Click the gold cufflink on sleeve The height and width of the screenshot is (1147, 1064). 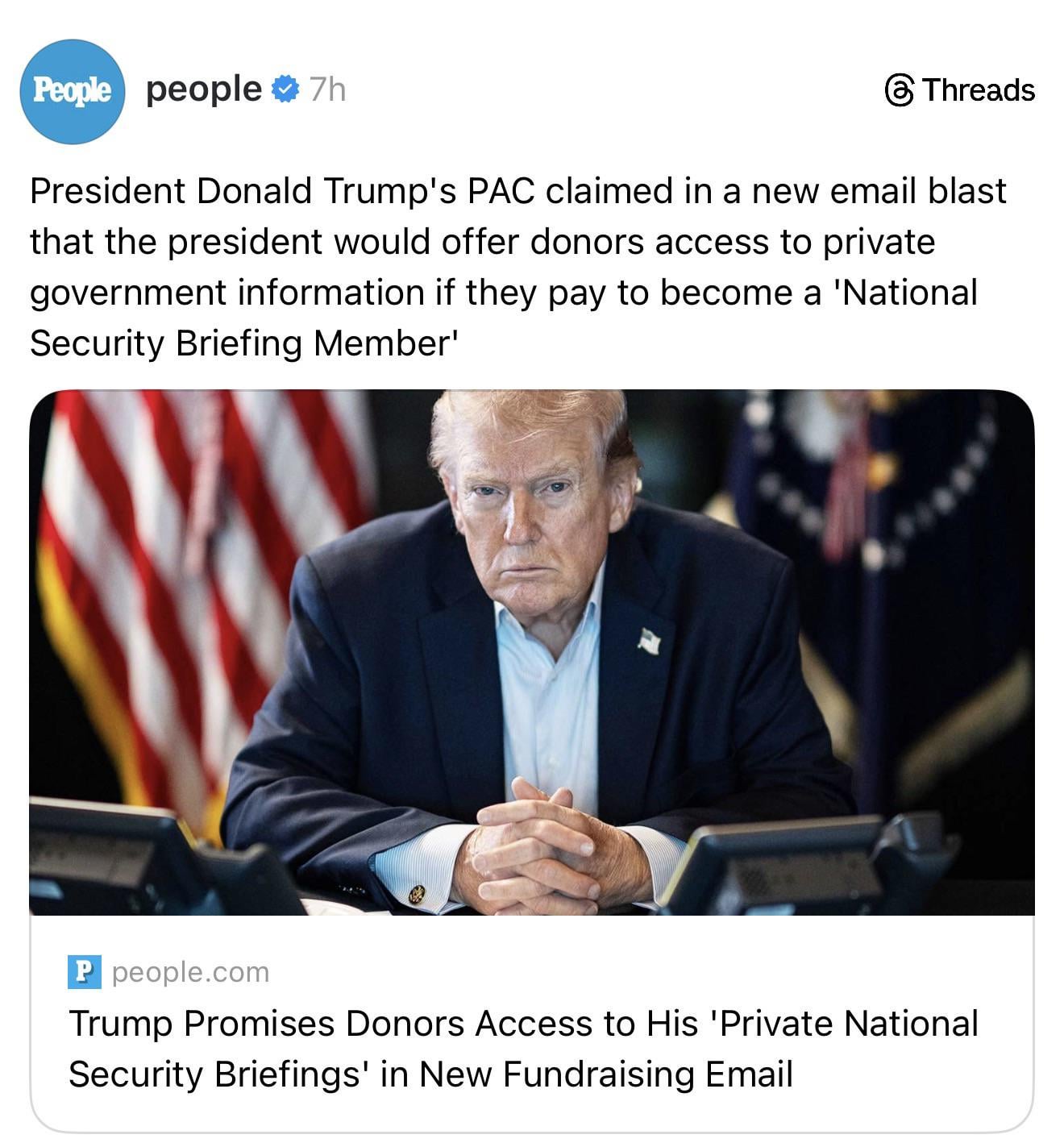pyautogui.click(x=417, y=894)
